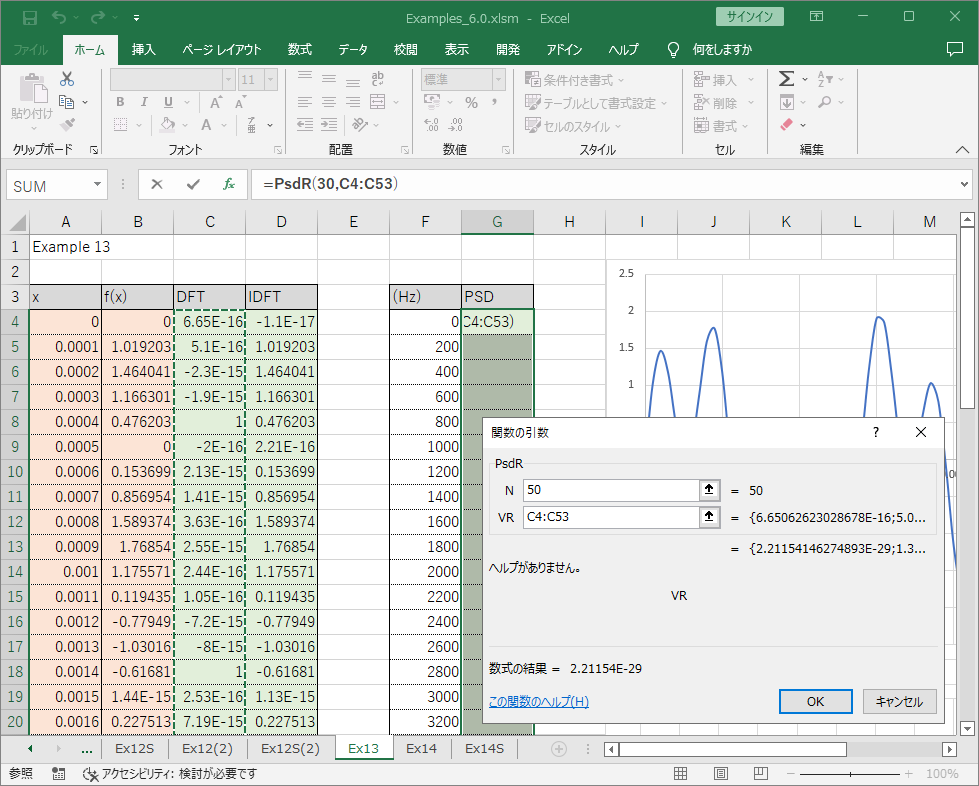This screenshot has height=786, width=979.
Task: Click the Save icon in title bar
Action: pyautogui.click(x=30, y=17)
